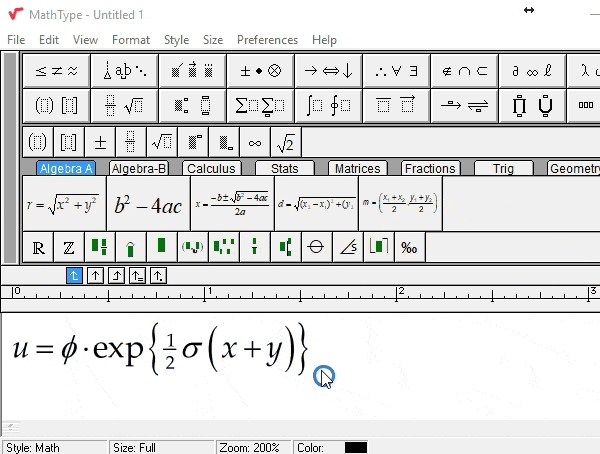Open the products and set theory templates palette
Image resolution: width=600 pixels, height=454 pixels.
point(532,106)
